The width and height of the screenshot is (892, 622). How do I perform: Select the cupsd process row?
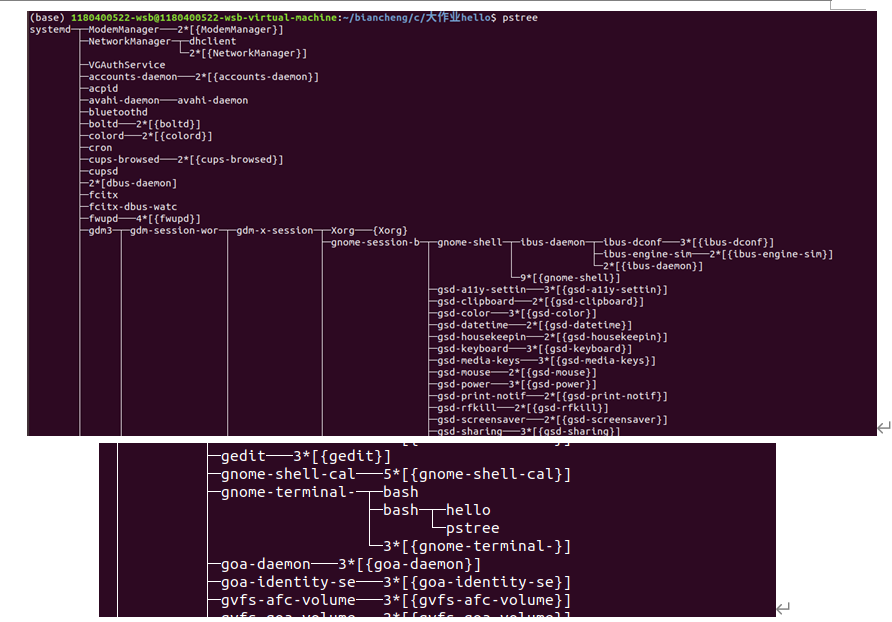coord(103,171)
